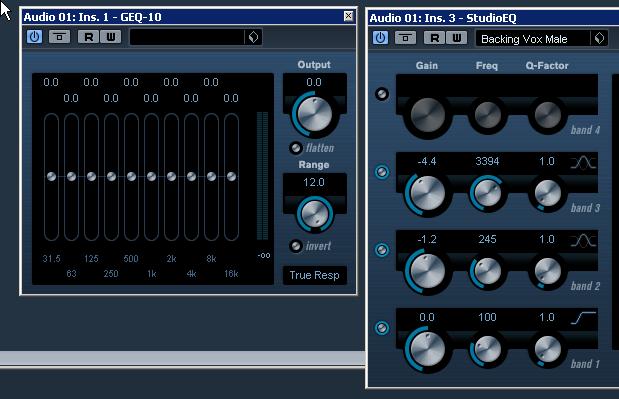
Task: Click band 2 gain value -1.2
Action: click(427, 239)
